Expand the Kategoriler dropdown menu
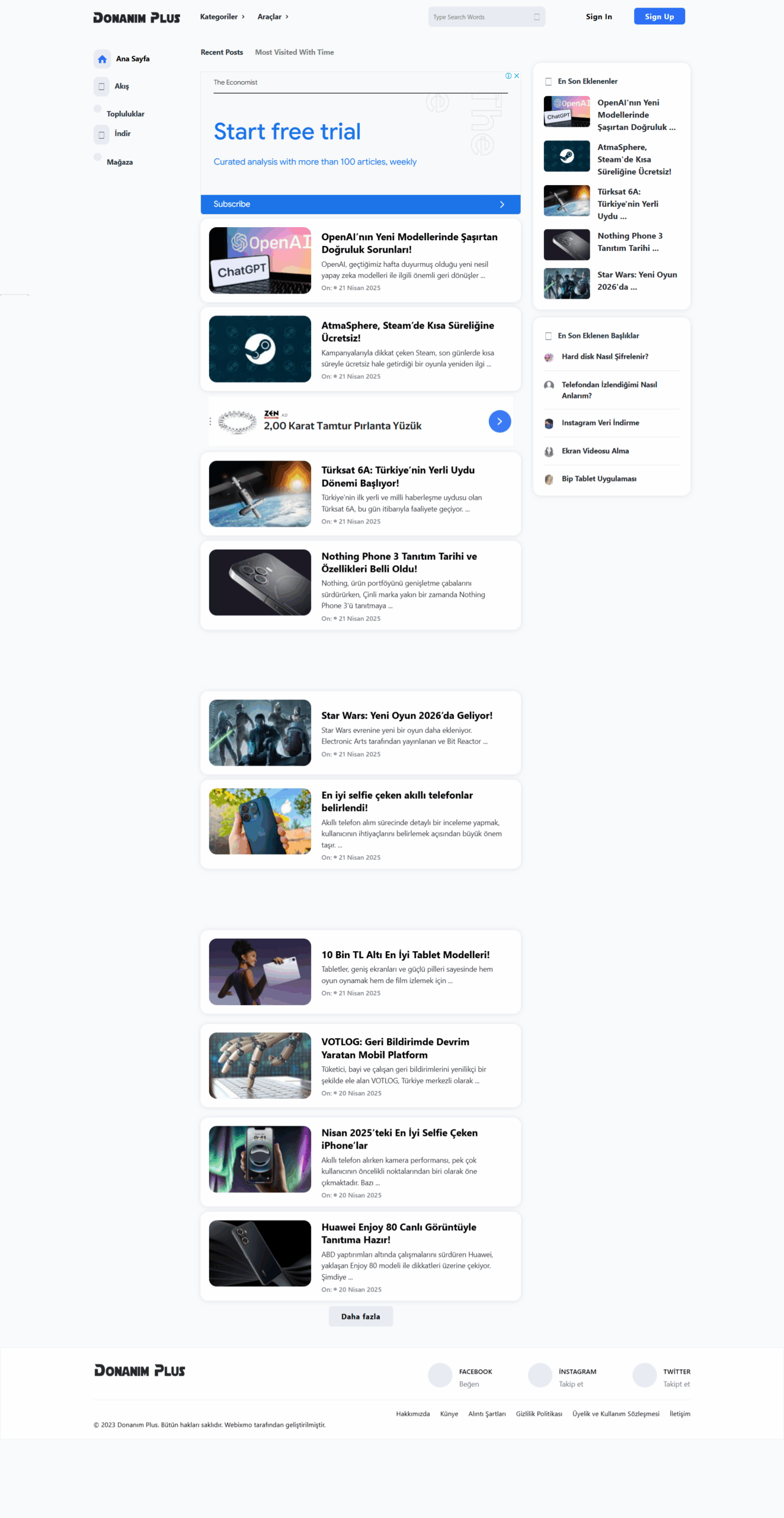 (x=222, y=17)
